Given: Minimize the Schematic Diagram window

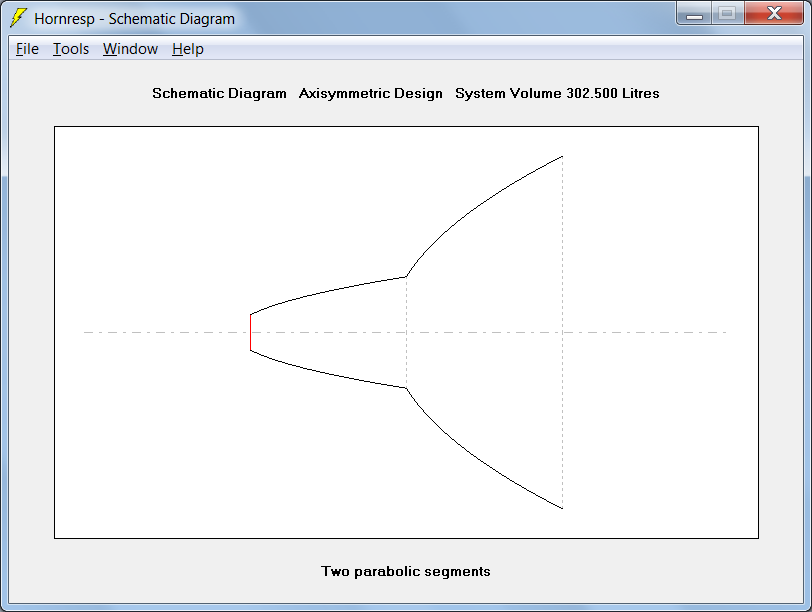Looking at the screenshot, I should click(x=694, y=13).
